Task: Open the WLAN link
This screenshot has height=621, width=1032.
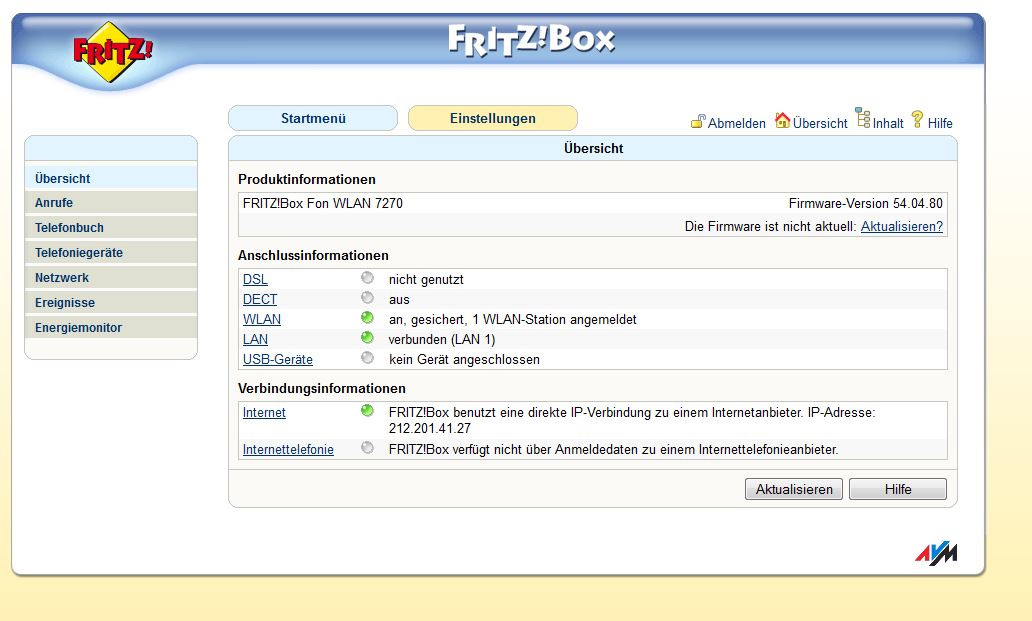Action: [x=262, y=319]
